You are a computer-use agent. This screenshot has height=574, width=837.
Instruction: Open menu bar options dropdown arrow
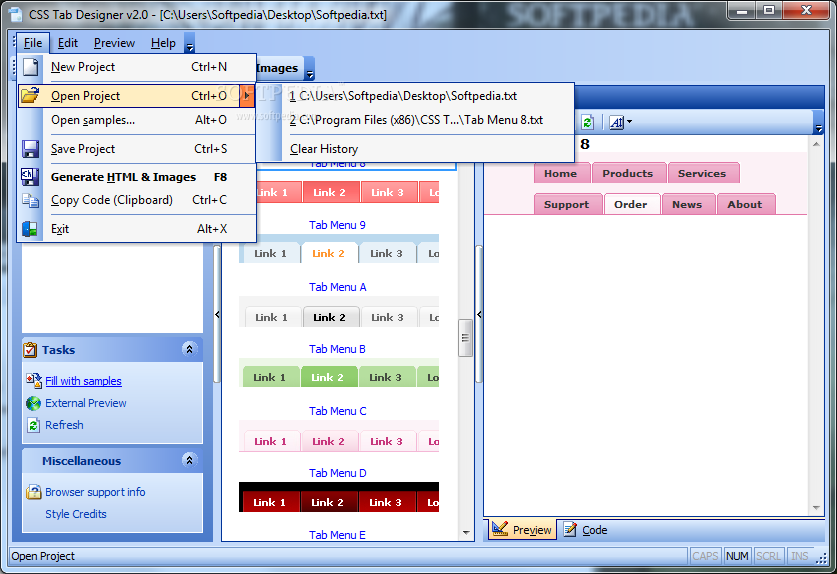pyautogui.click(x=189, y=44)
